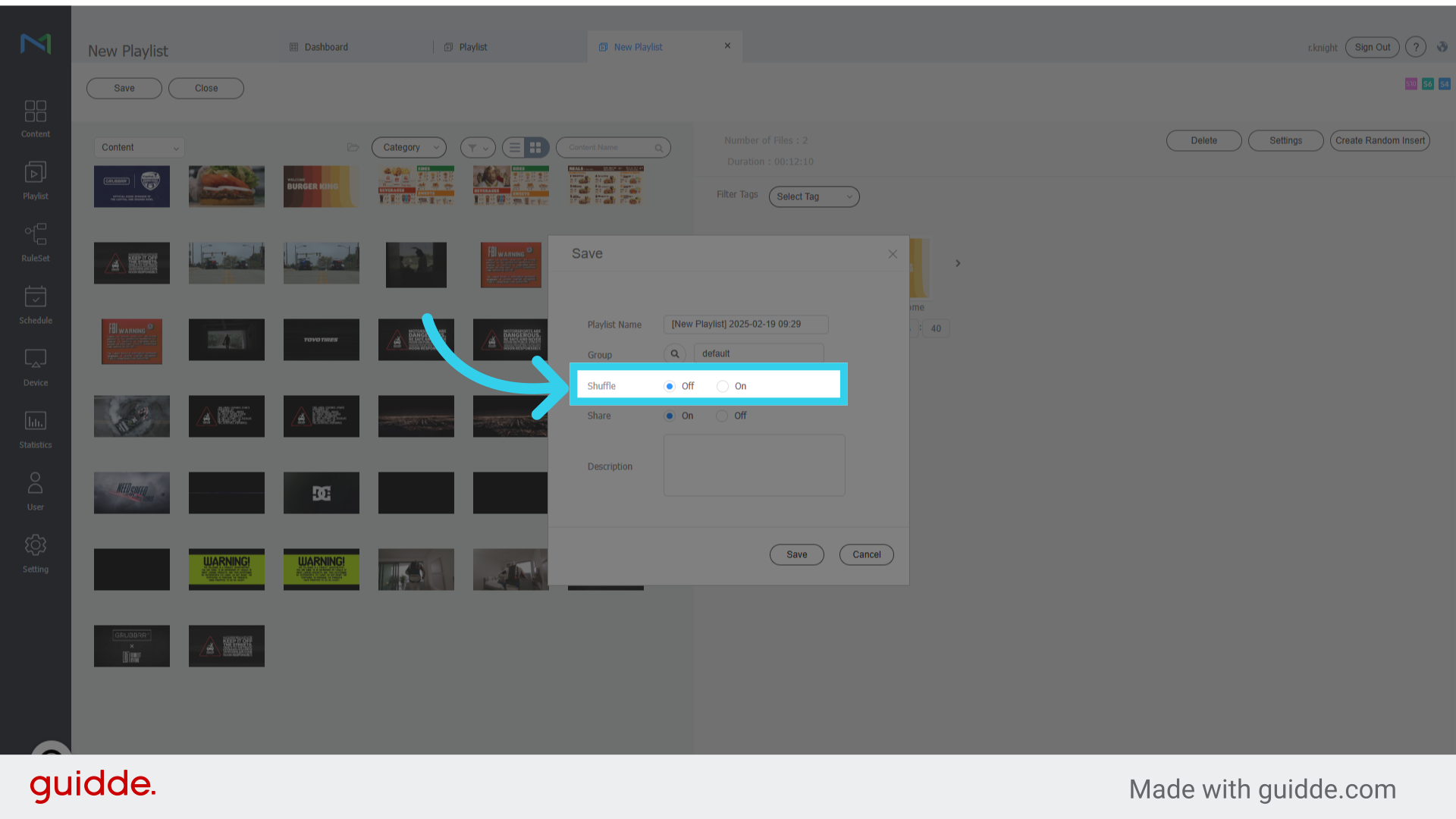Switch to grid thumbnail view icon

536,148
